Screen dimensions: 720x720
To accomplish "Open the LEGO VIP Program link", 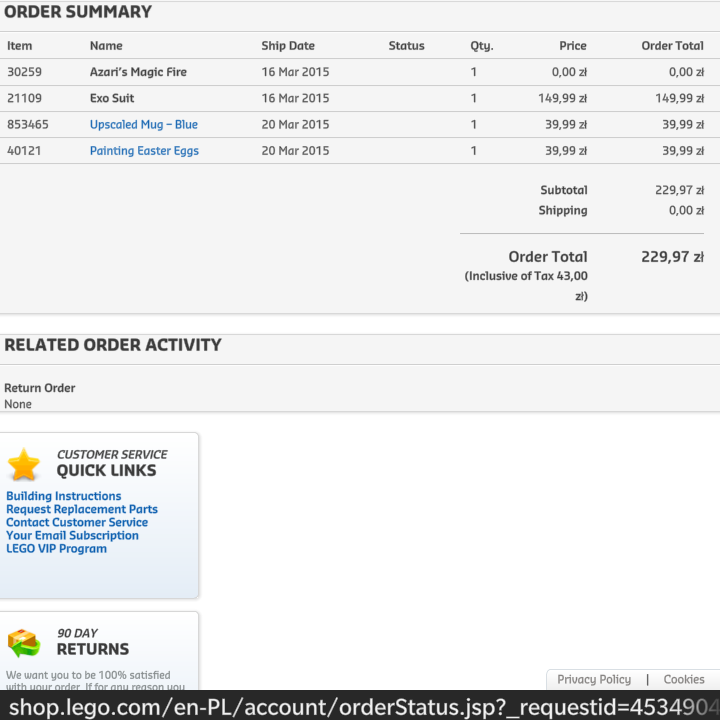I will click(56, 549).
